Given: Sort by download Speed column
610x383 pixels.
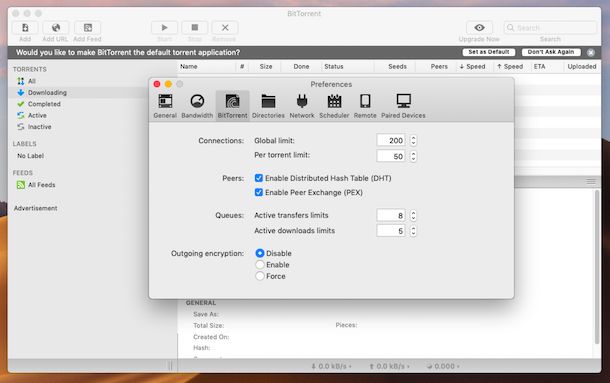Looking at the screenshot, I should (x=474, y=67).
